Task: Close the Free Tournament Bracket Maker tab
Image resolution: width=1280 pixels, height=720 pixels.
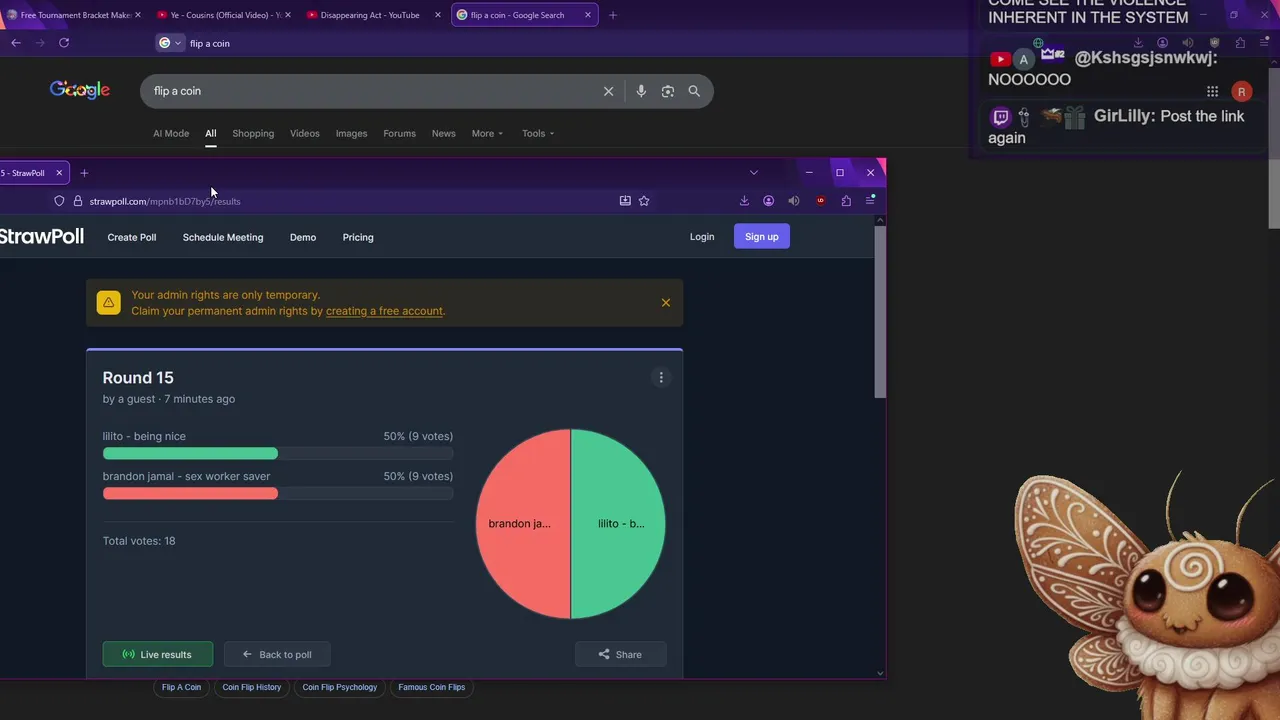Action: pos(137,15)
